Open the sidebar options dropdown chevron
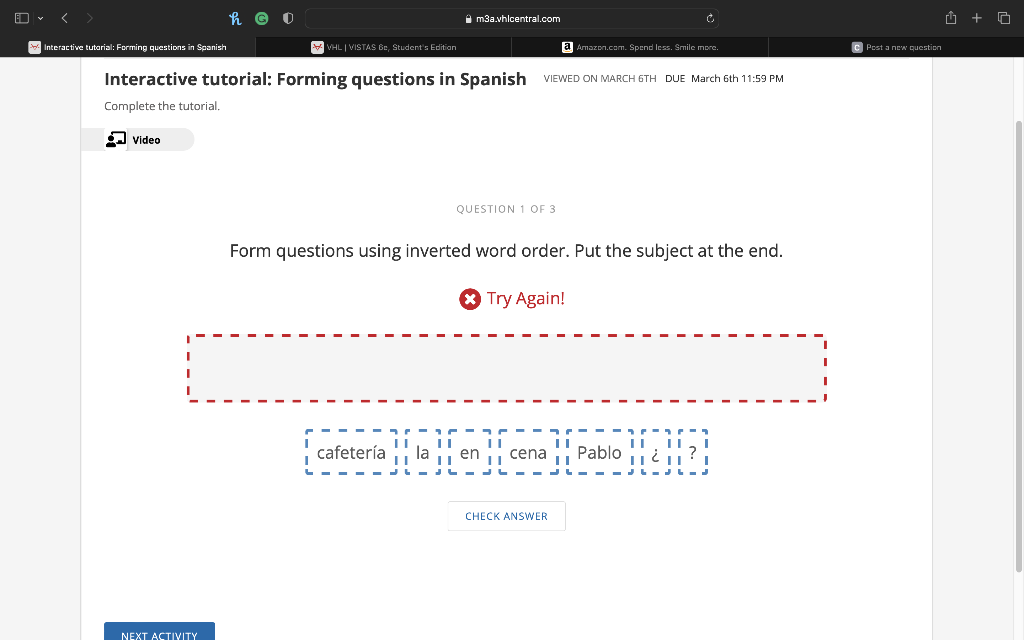Screen dimensions: 1024x640 click(x=40, y=18)
